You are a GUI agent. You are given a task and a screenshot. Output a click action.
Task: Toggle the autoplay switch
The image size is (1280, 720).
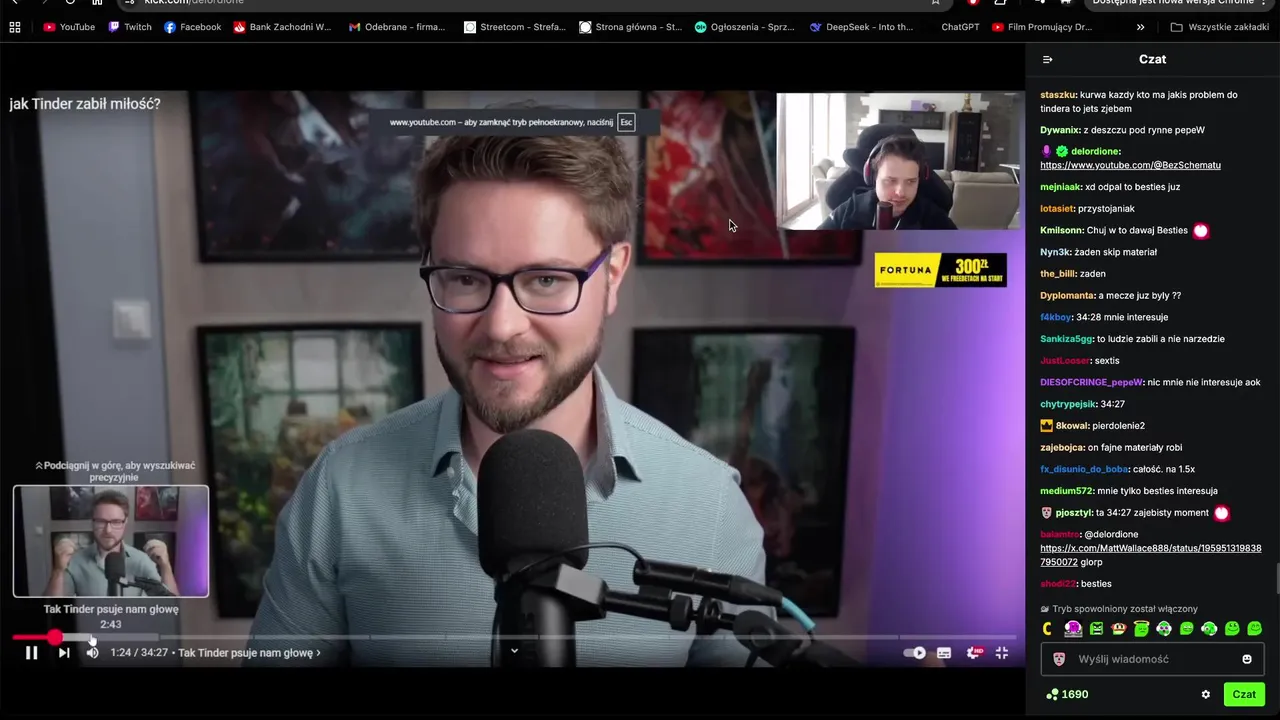pyautogui.click(x=915, y=653)
